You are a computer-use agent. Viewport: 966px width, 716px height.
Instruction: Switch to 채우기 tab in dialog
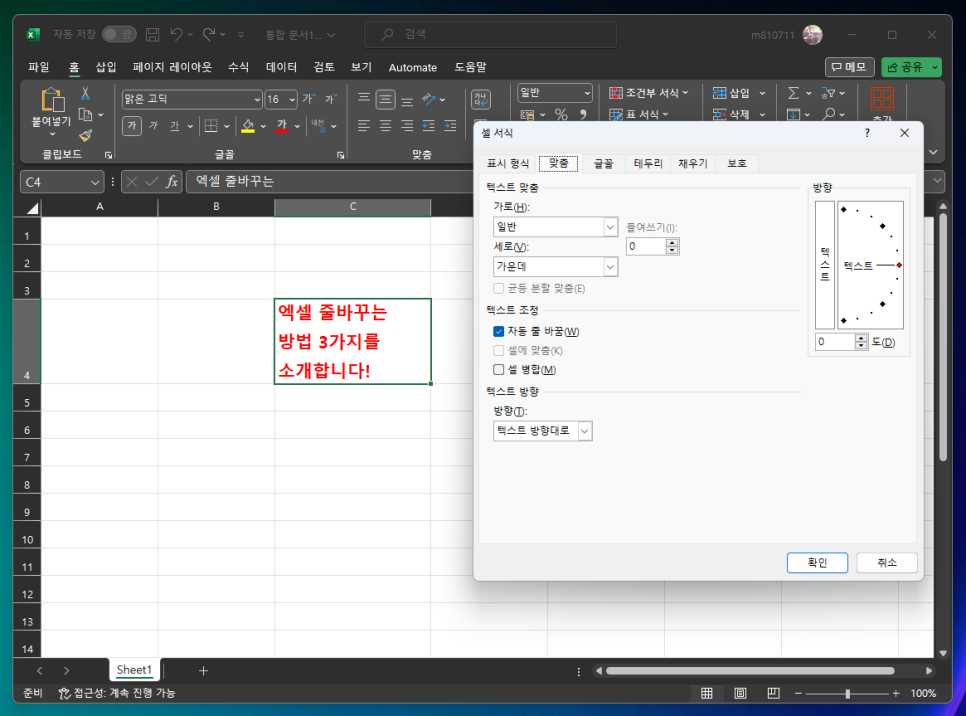pos(693,163)
